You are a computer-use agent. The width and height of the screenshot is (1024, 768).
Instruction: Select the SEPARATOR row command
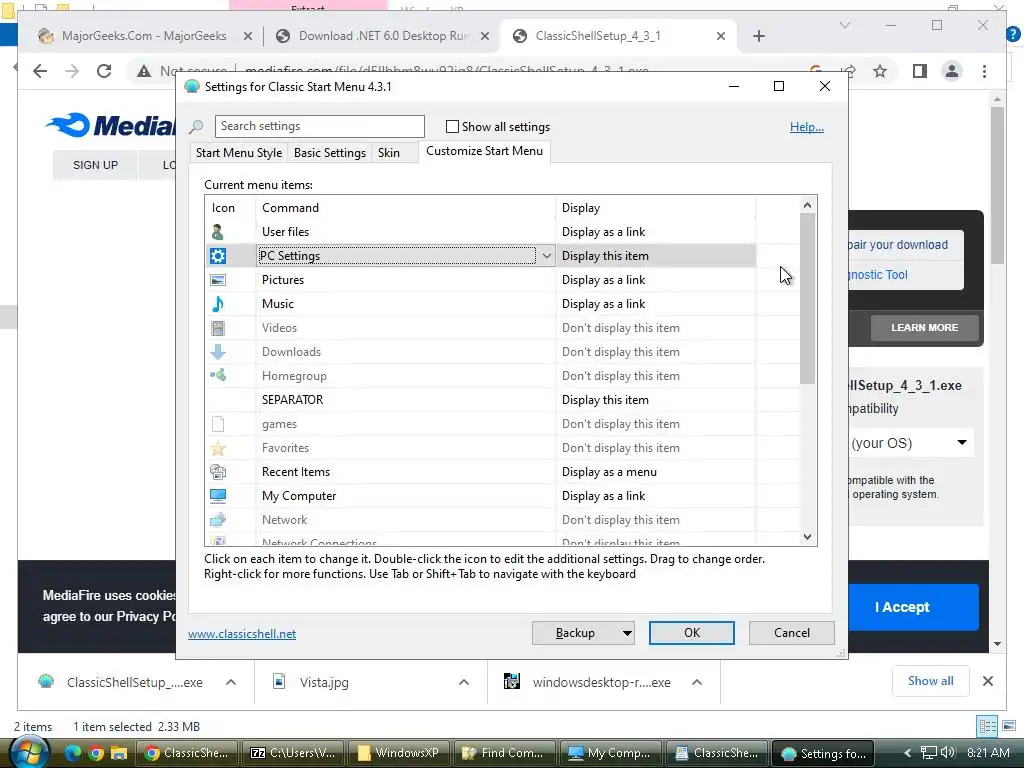[293, 400]
